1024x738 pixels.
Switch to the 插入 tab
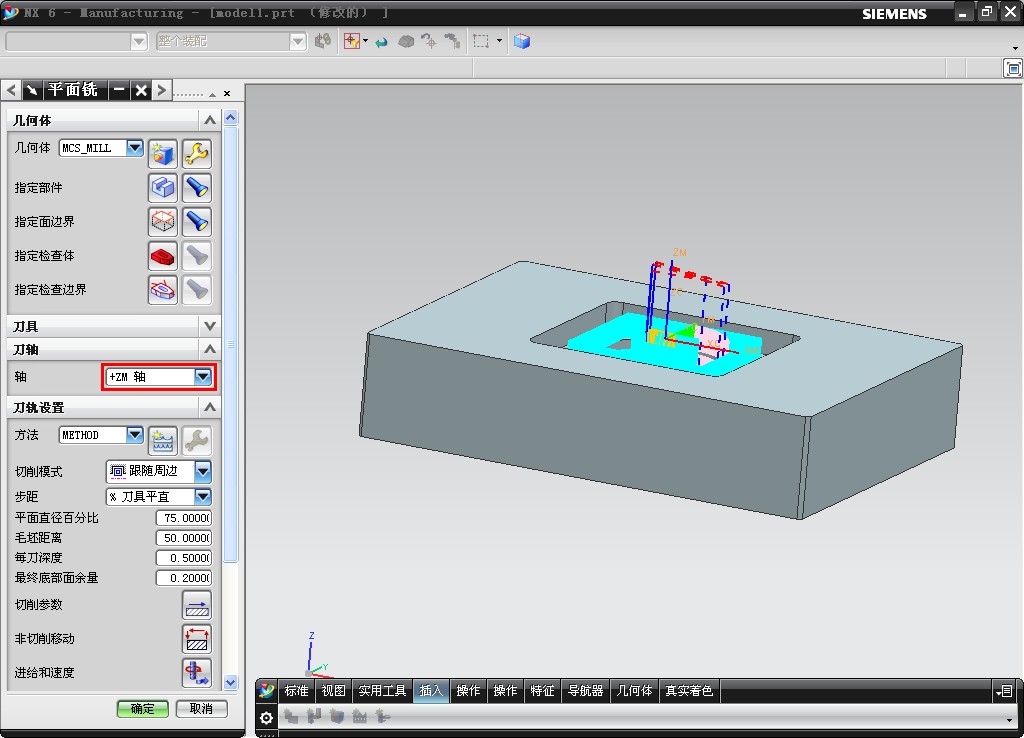point(431,691)
